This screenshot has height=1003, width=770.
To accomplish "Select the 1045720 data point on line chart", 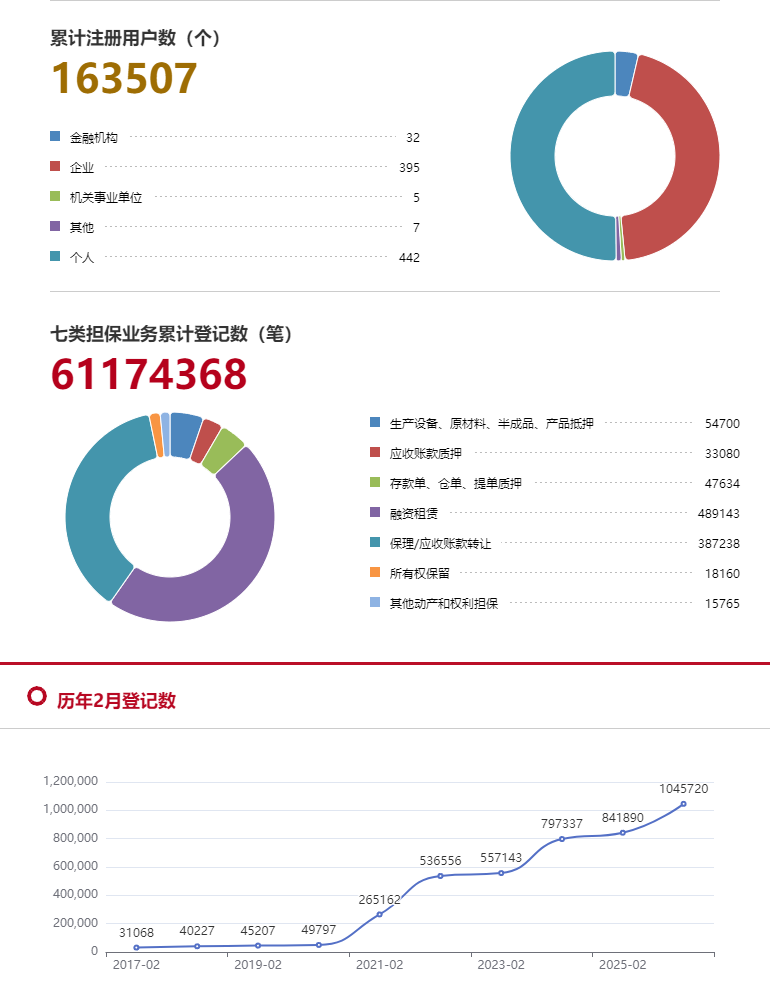I will [x=683, y=804].
